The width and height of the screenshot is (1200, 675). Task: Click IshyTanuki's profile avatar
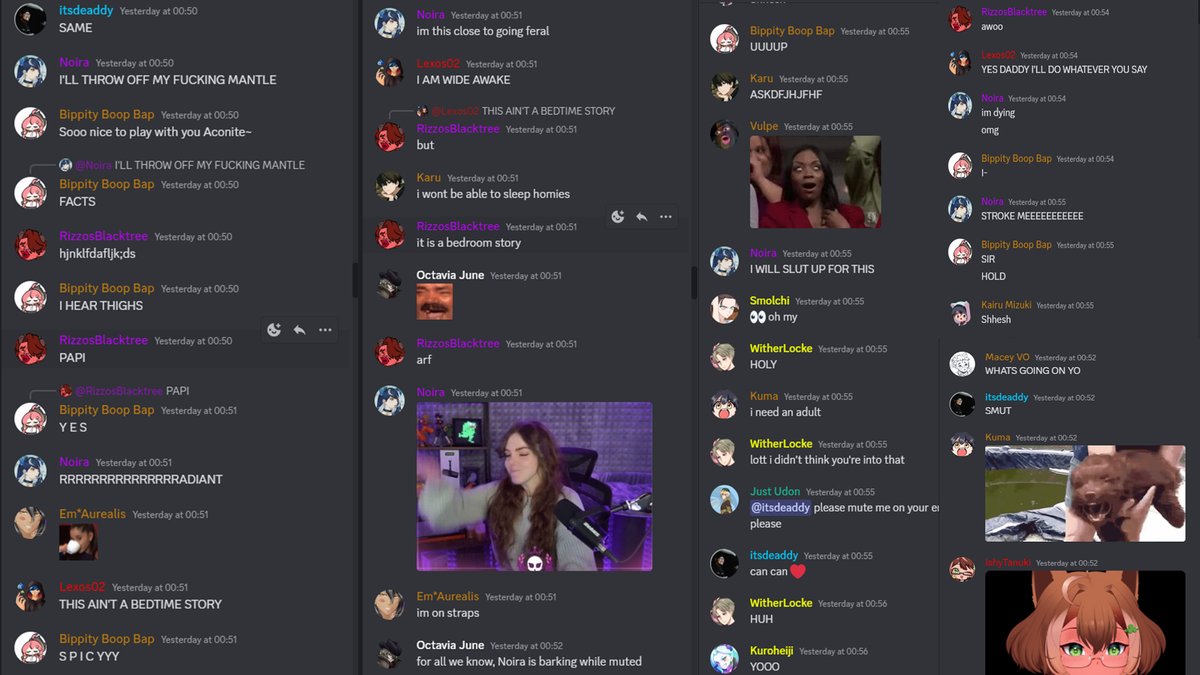point(962,570)
